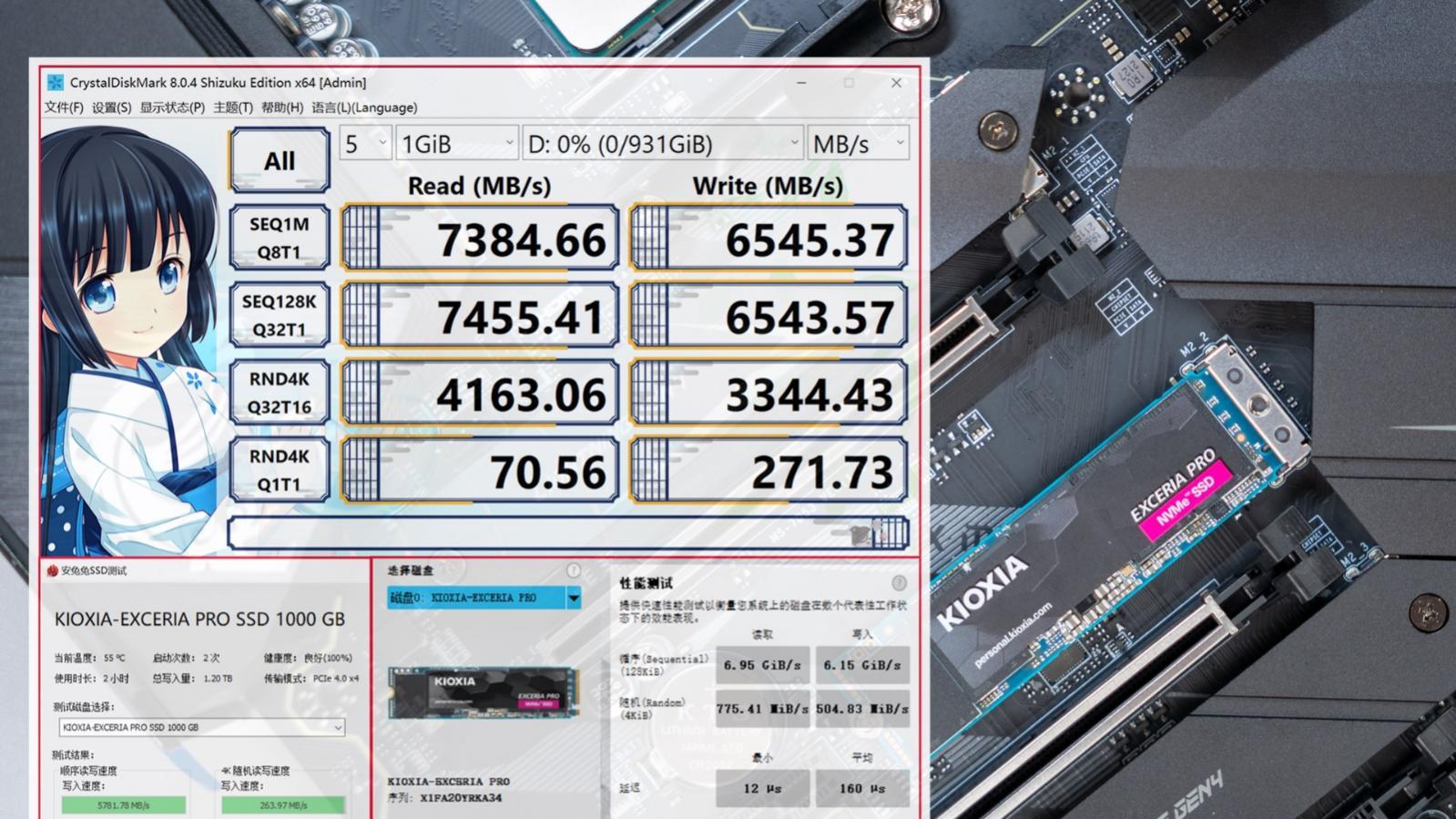Screen dimensions: 1456x819
Task: Click the sequential read value 6.95 GiB/s
Action: point(762,665)
